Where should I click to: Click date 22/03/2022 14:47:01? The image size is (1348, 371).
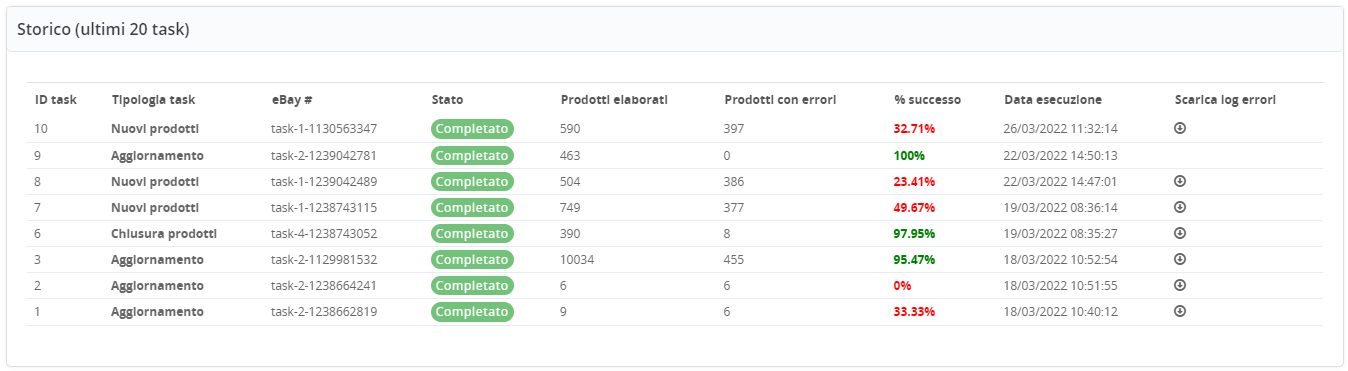(1060, 181)
